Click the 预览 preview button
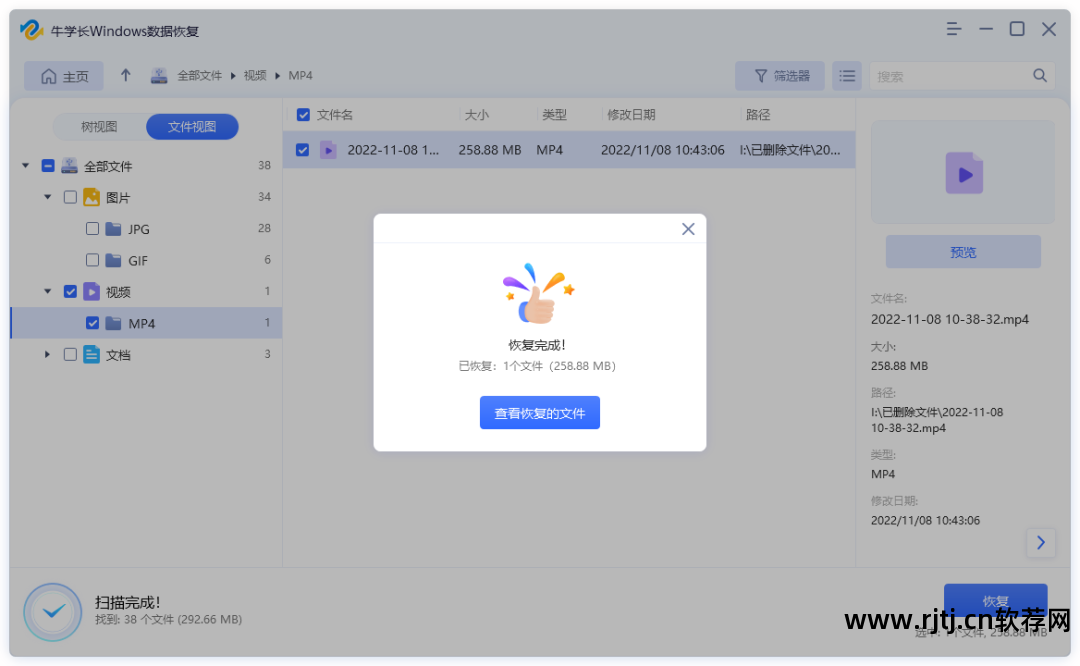 [x=963, y=252]
